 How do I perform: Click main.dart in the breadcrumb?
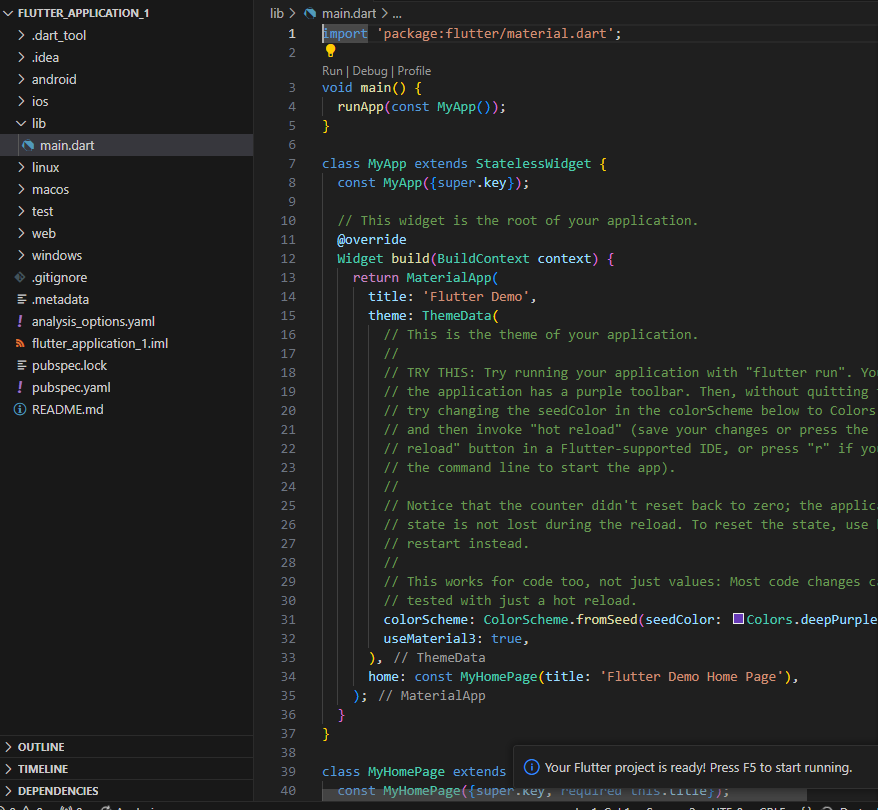pos(349,13)
